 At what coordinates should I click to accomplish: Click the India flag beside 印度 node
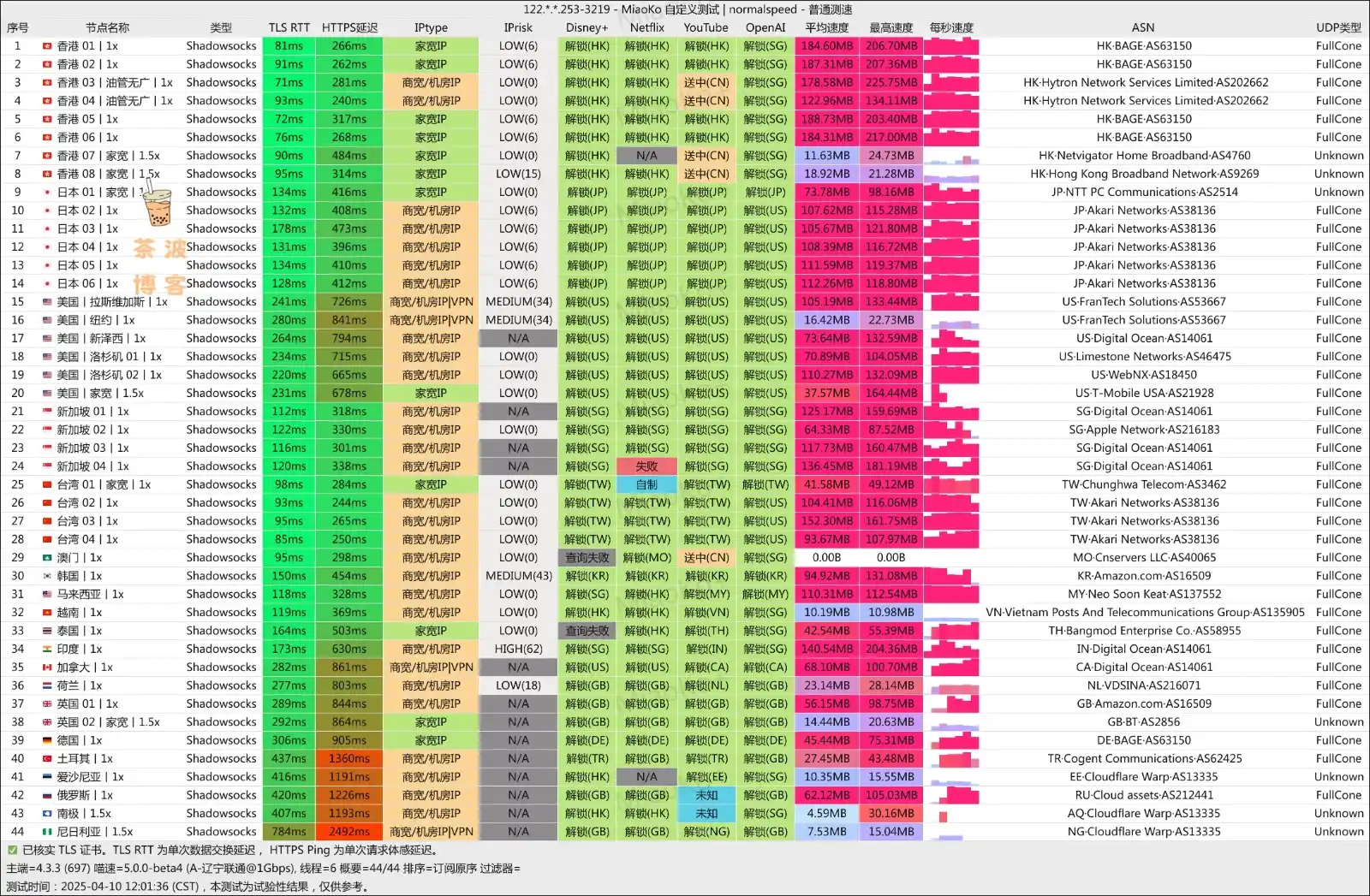tap(46, 649)
